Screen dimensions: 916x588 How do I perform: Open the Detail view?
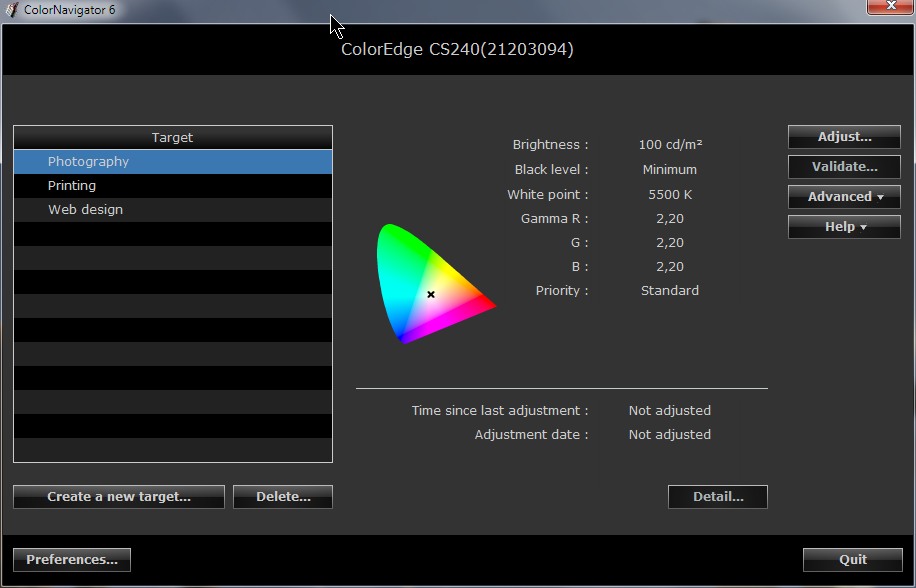coord(718,497)
